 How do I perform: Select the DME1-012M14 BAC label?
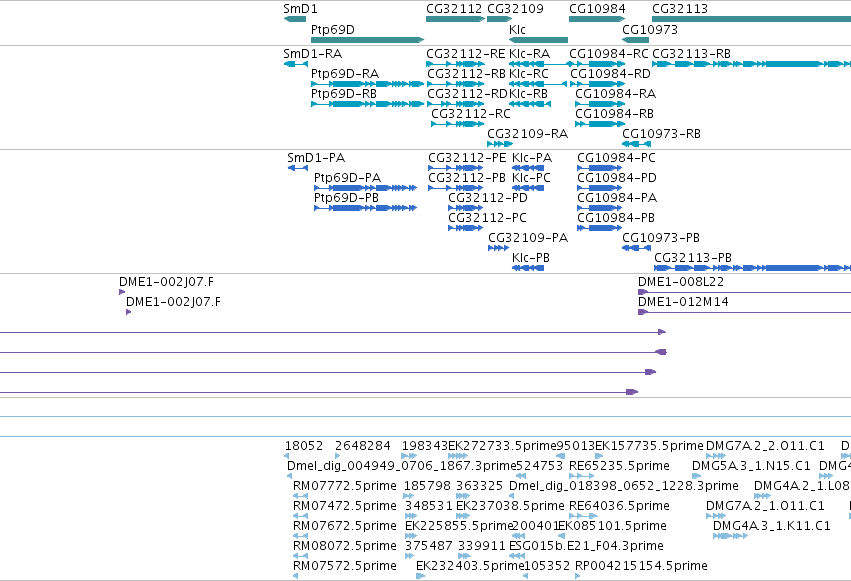tap(683, 302)
